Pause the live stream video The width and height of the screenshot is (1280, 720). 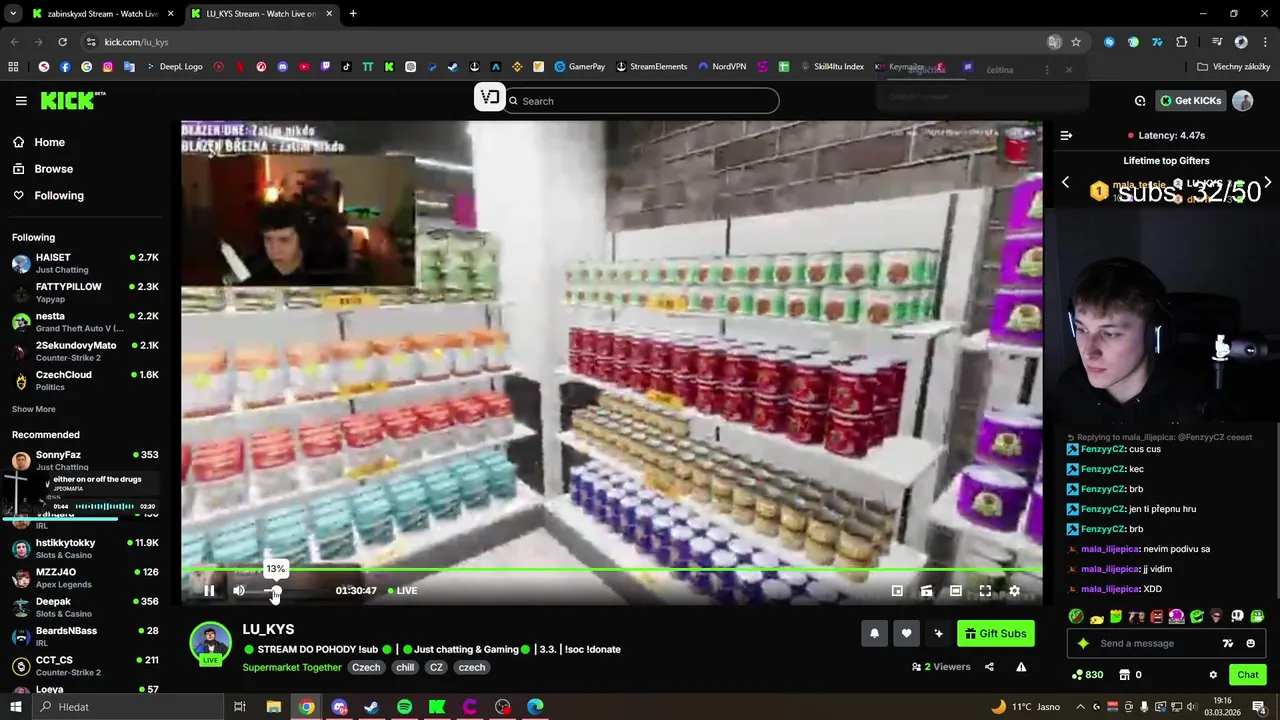pos(209,591)
